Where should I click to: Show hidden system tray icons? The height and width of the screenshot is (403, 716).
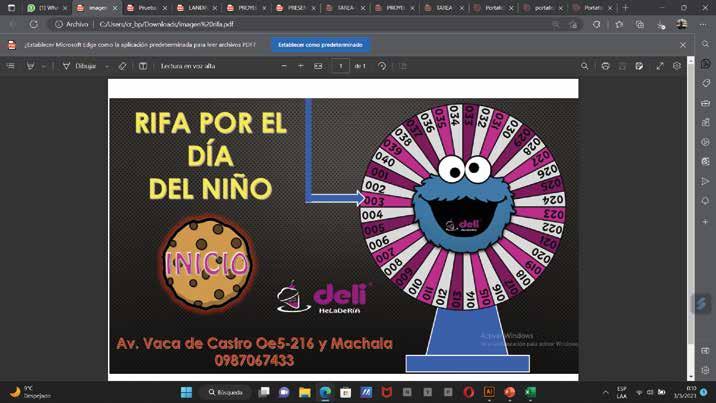tap(605, 392)
